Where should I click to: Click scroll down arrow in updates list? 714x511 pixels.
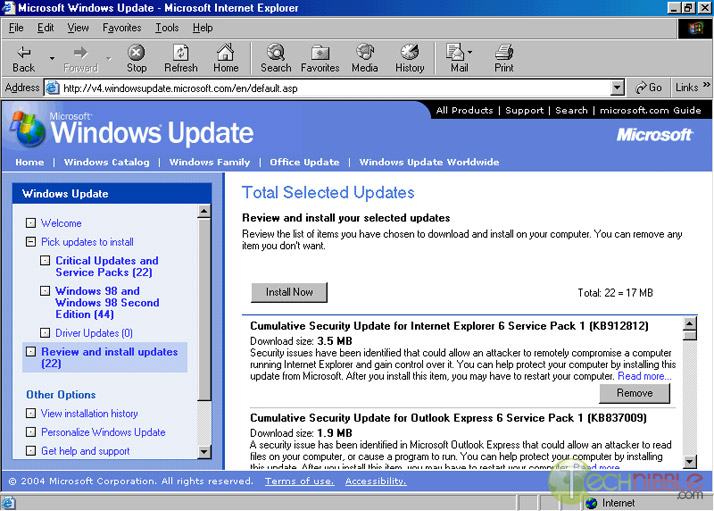pyautogui.click(x=690, y=461)
